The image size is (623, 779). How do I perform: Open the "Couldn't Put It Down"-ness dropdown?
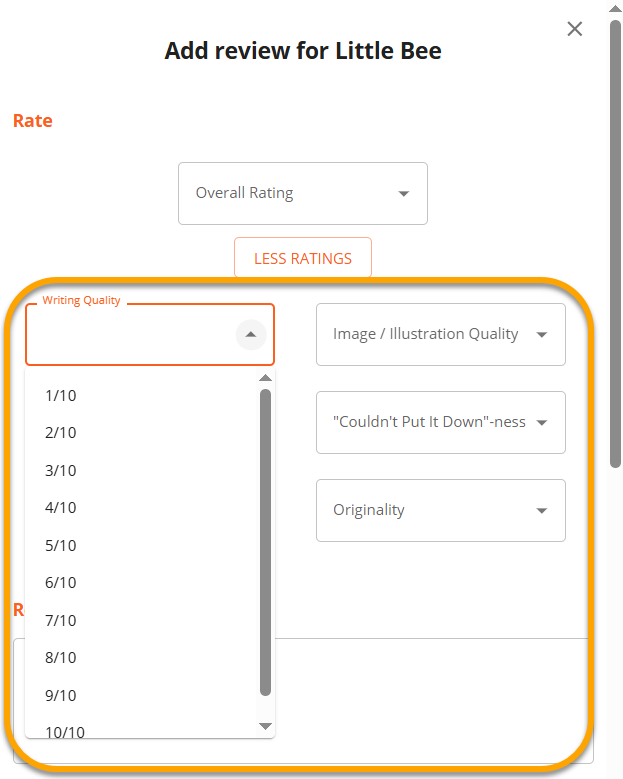coord(440,422)
